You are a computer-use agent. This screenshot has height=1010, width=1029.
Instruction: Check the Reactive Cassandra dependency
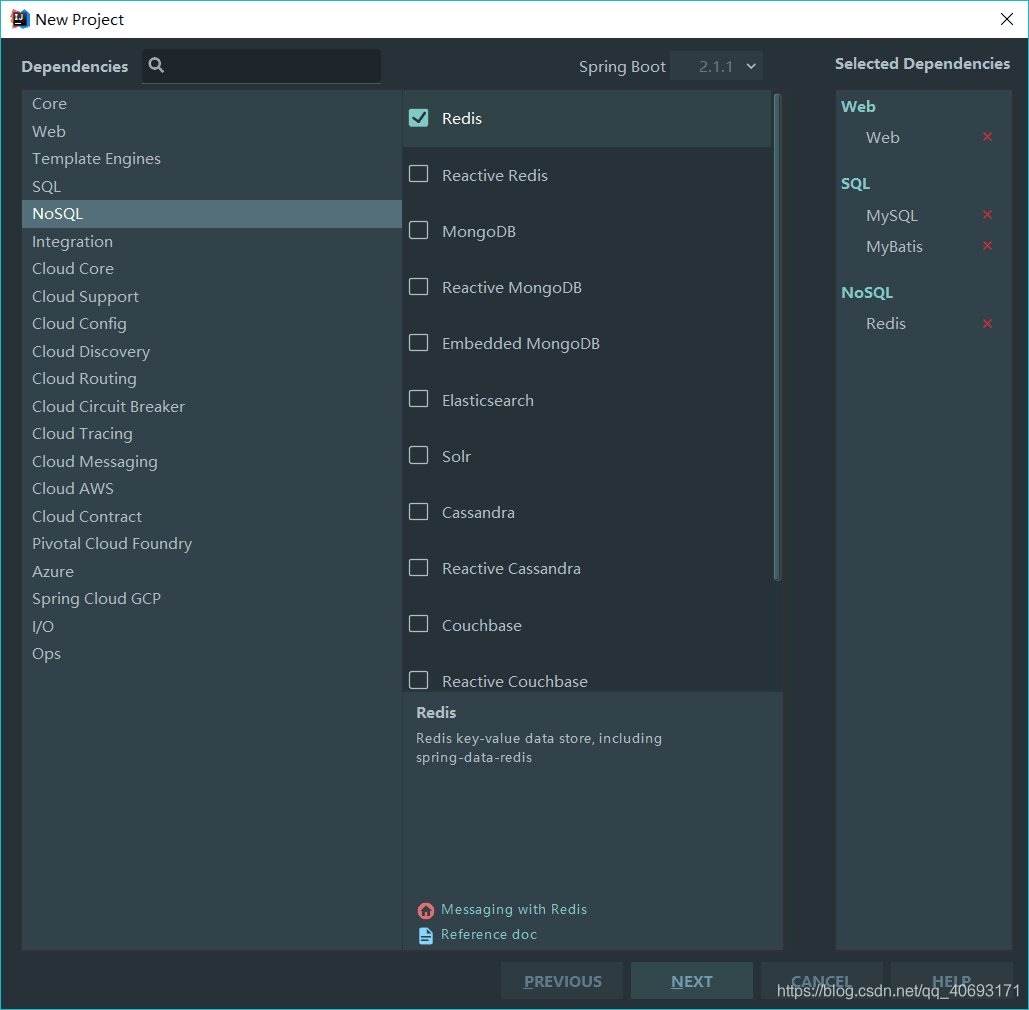pyautogui.click(x=419, y=568)
